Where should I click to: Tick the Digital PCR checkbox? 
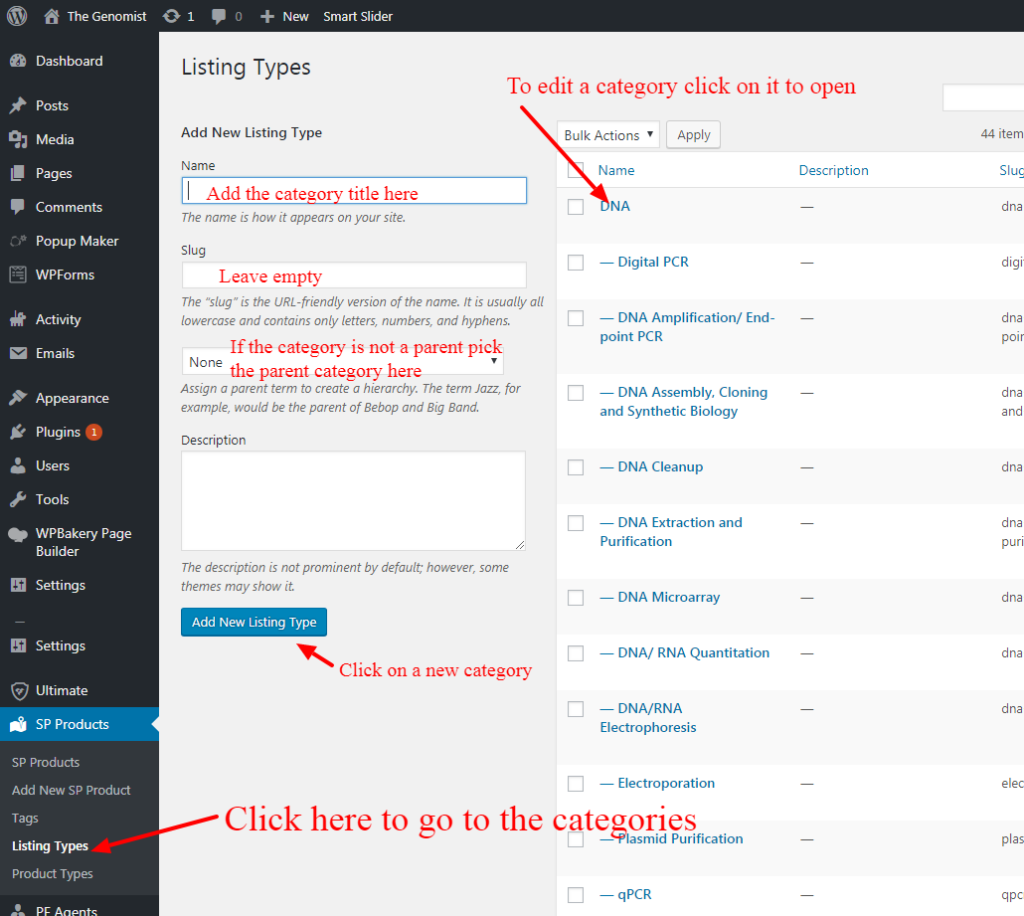coord(575,262)
